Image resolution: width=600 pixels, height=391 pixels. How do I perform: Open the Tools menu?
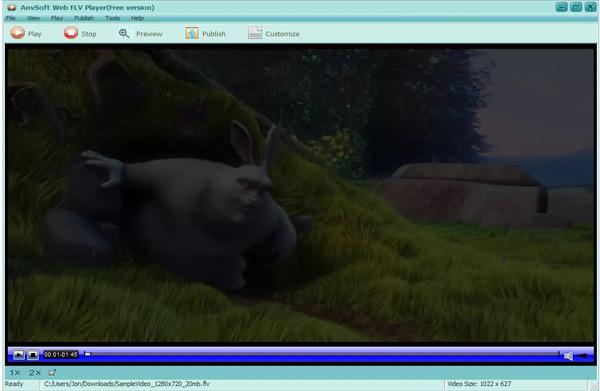(x=112, y=18)
